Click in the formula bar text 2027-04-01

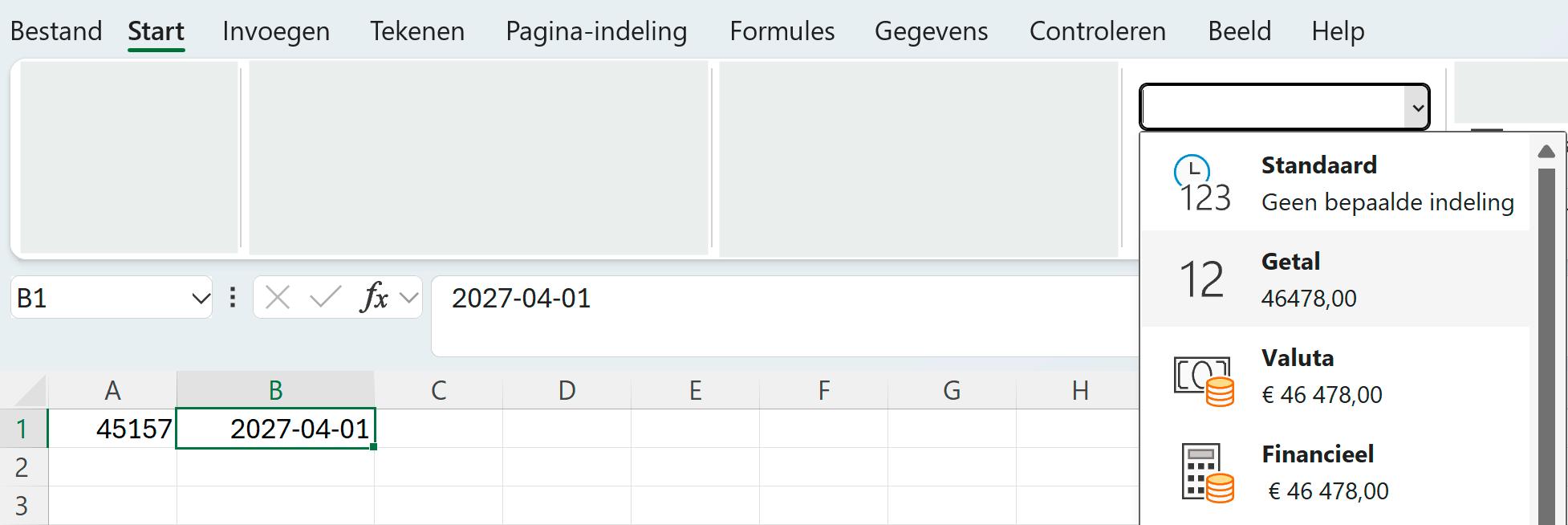(x=521, y=299)
